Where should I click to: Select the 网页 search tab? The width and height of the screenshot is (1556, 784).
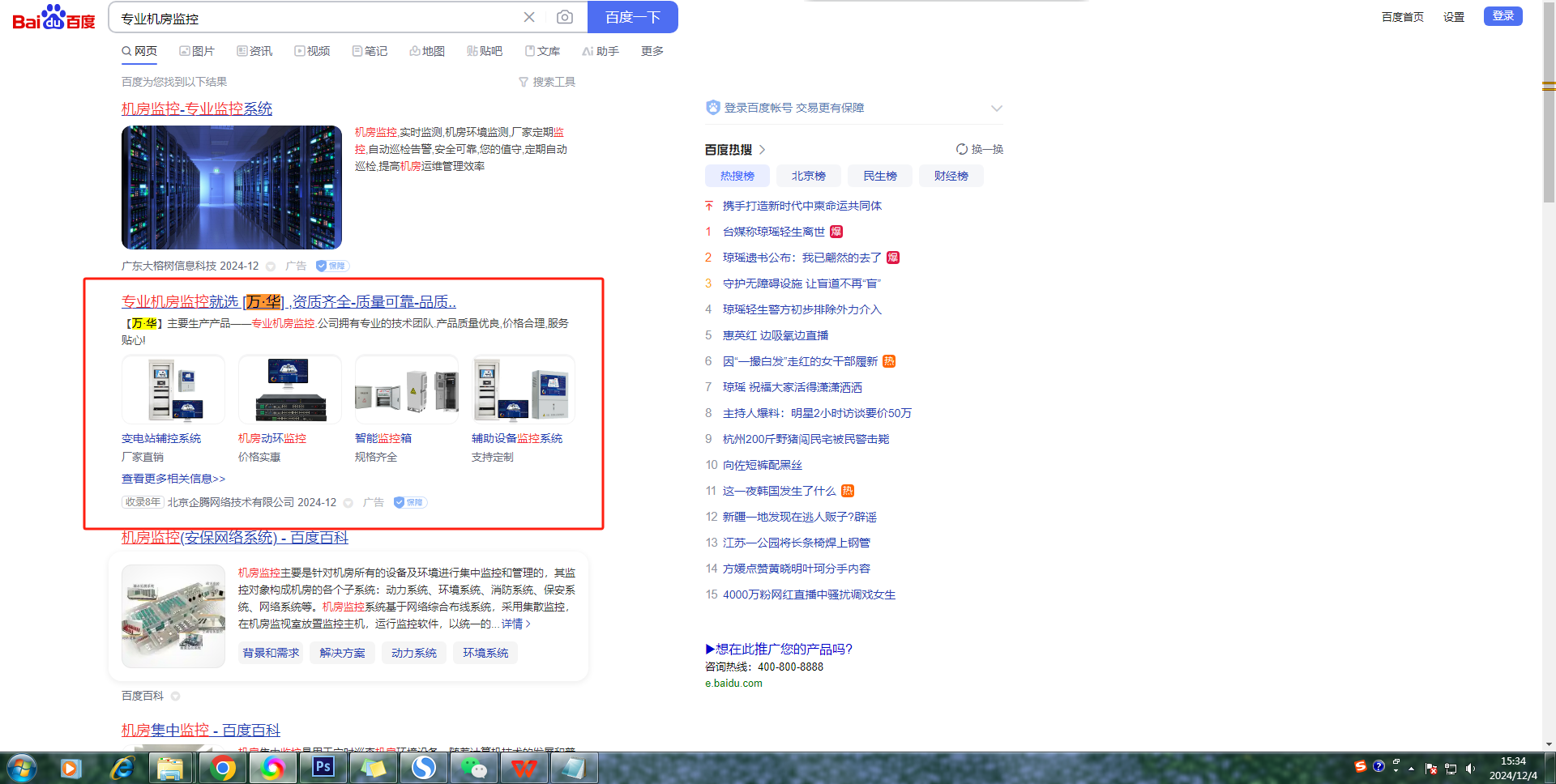(x=139, y=51)
